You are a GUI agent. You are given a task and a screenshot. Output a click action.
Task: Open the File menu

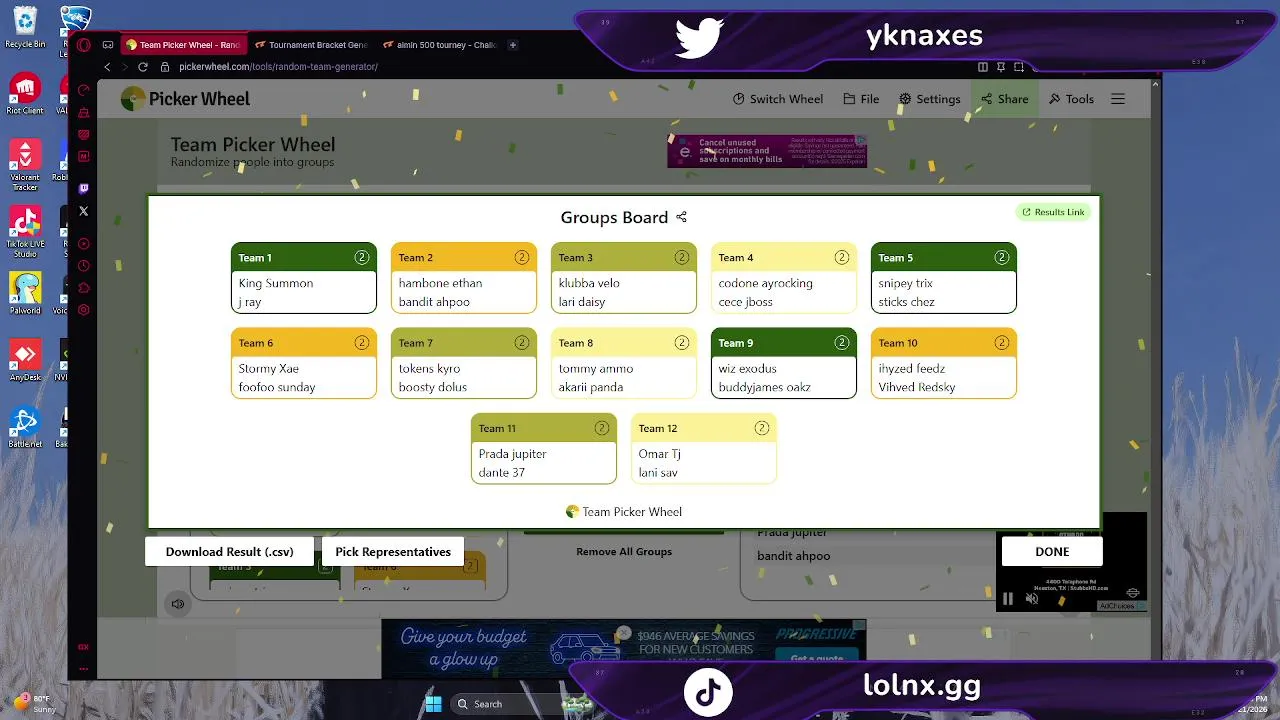[x=860, y=99]
